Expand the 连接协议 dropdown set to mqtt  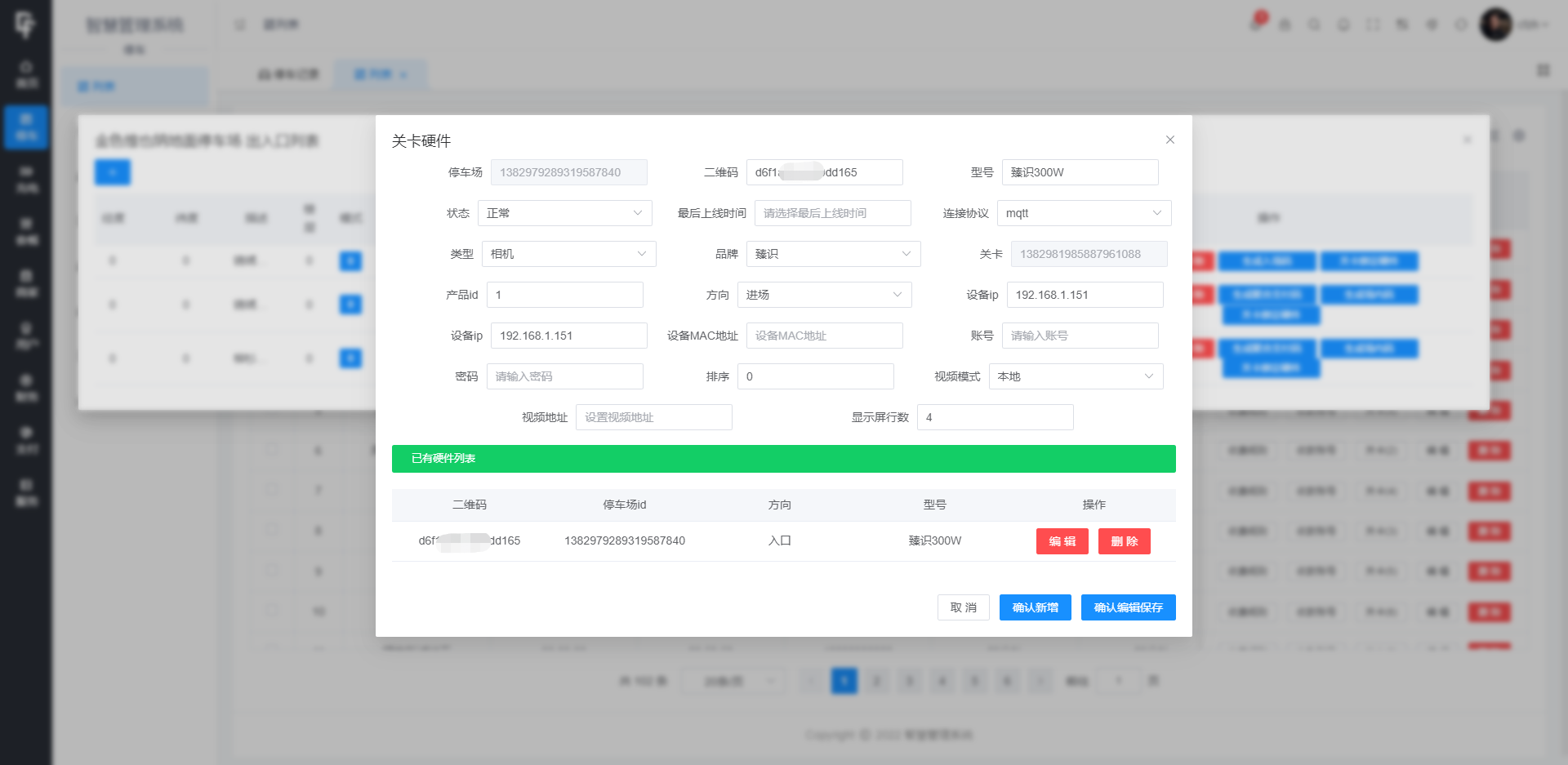[x=1084, y=213]
